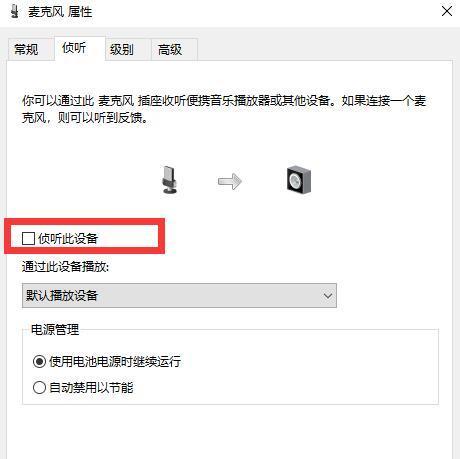Click the speaker illustration icon
Image resolution: width=460 pixels, height=459 pixels.
click(299, 180)
